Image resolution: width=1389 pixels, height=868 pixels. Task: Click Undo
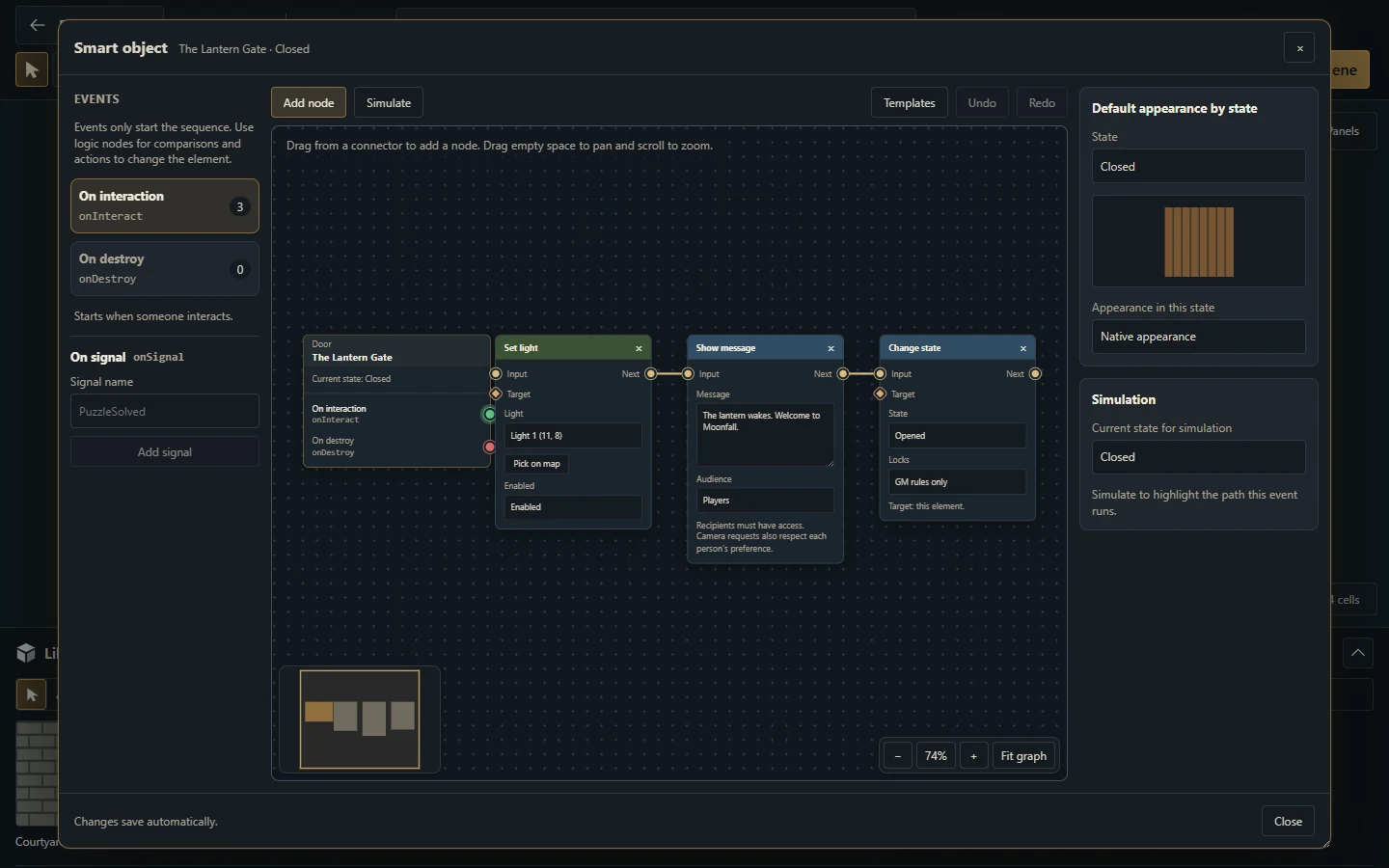click(982, 103)
